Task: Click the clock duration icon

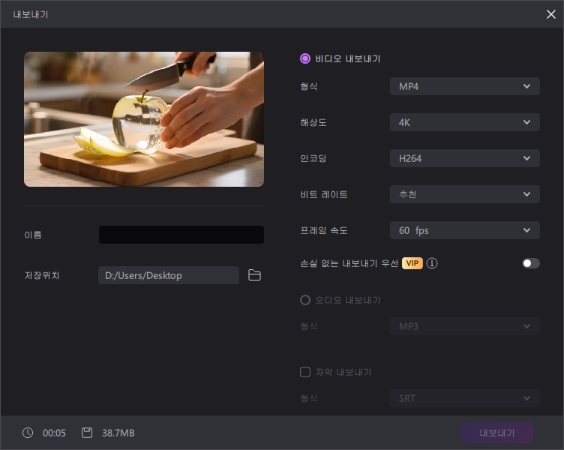Action: point(28,433)
